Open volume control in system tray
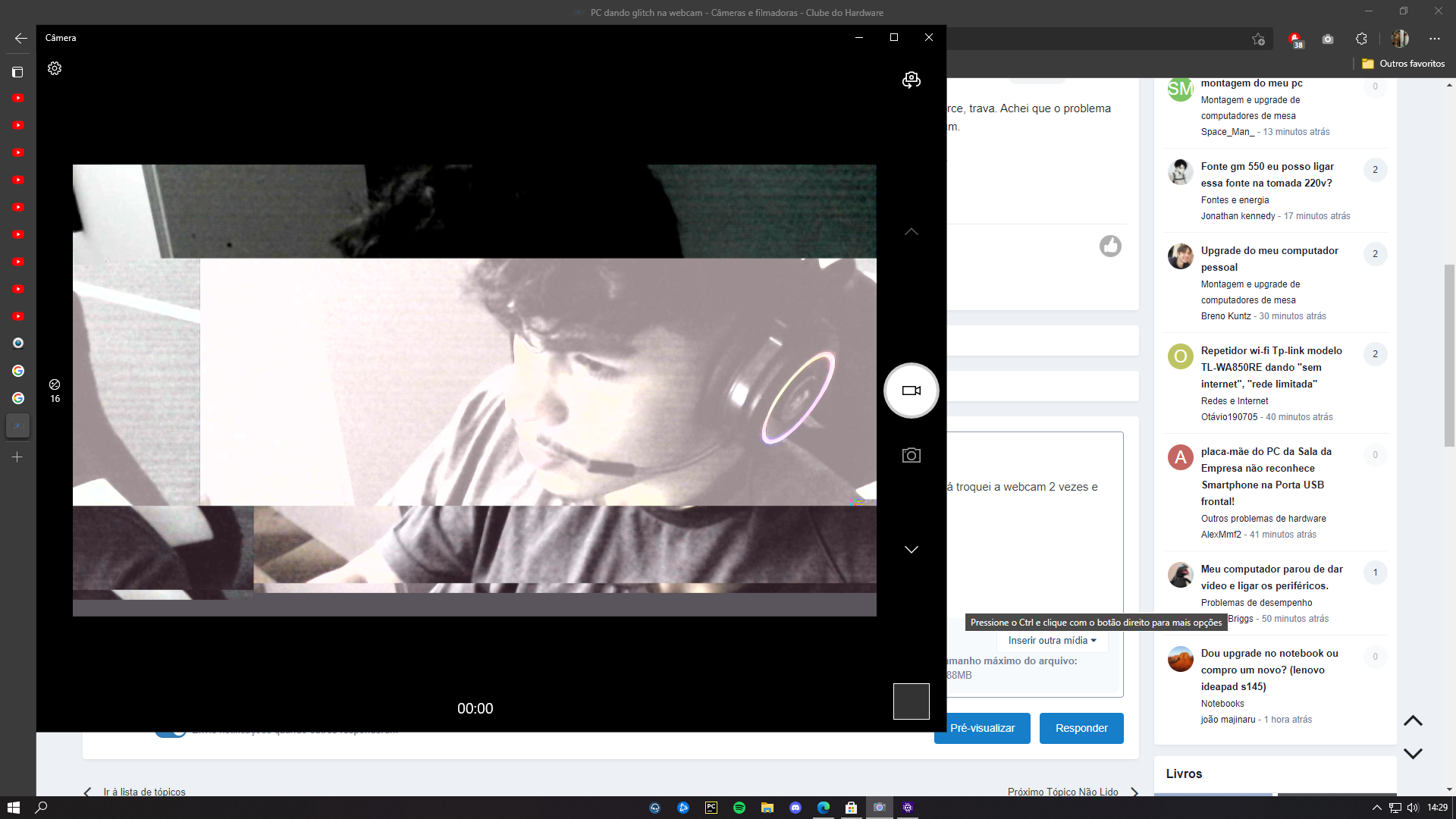 [1412, 808]
